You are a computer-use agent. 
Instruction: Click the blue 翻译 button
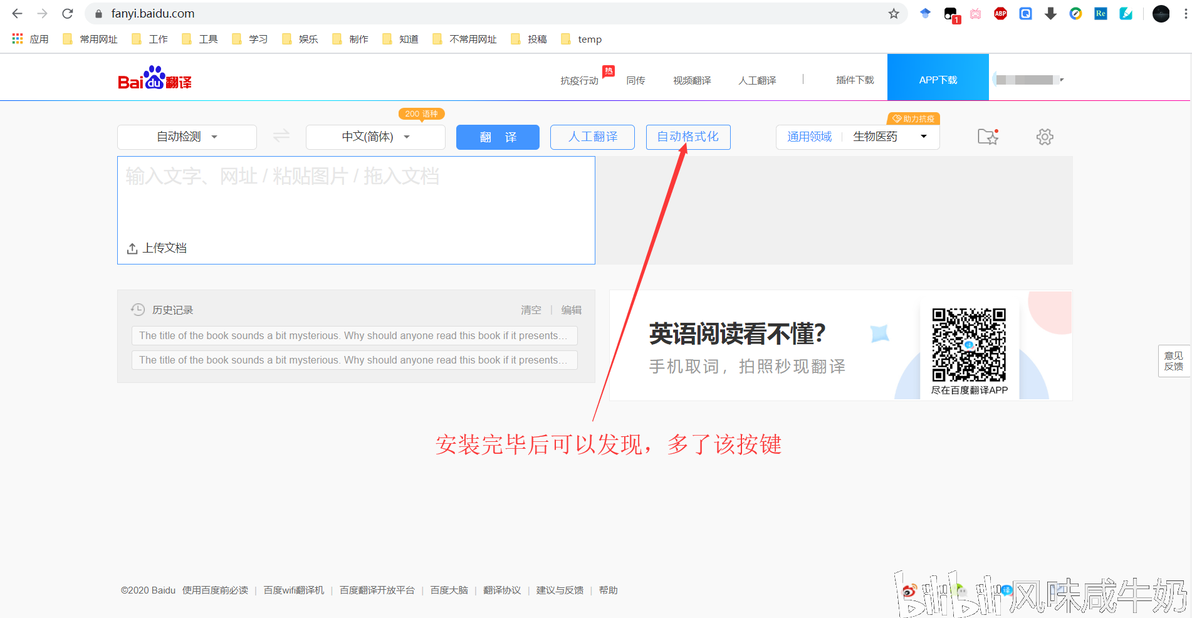pyautogui.click(x=498, y=137)
